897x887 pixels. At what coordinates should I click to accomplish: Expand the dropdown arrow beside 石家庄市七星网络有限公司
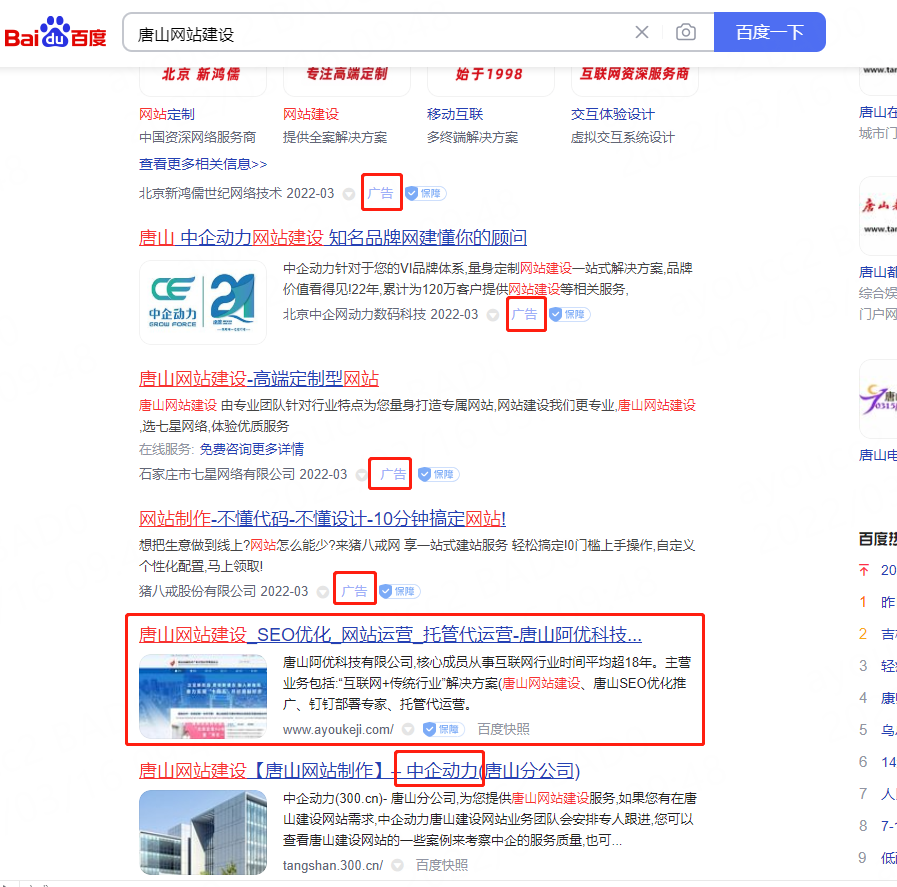(x=362, y=475)
